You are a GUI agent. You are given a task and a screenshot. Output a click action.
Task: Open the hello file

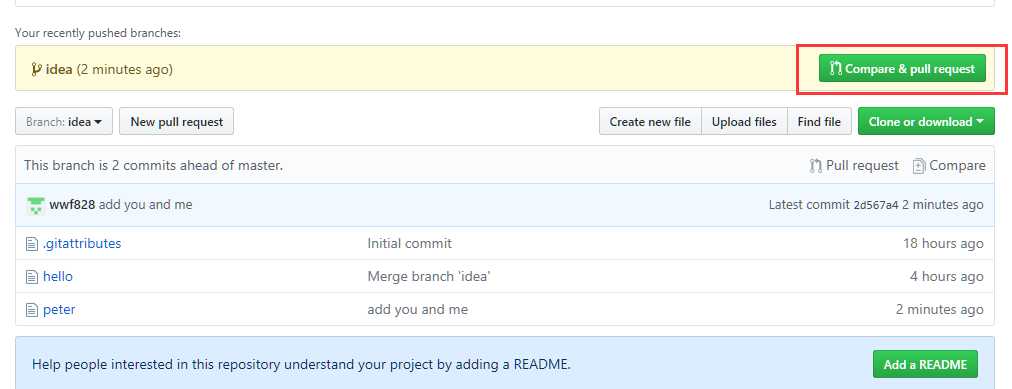(57, 276)
